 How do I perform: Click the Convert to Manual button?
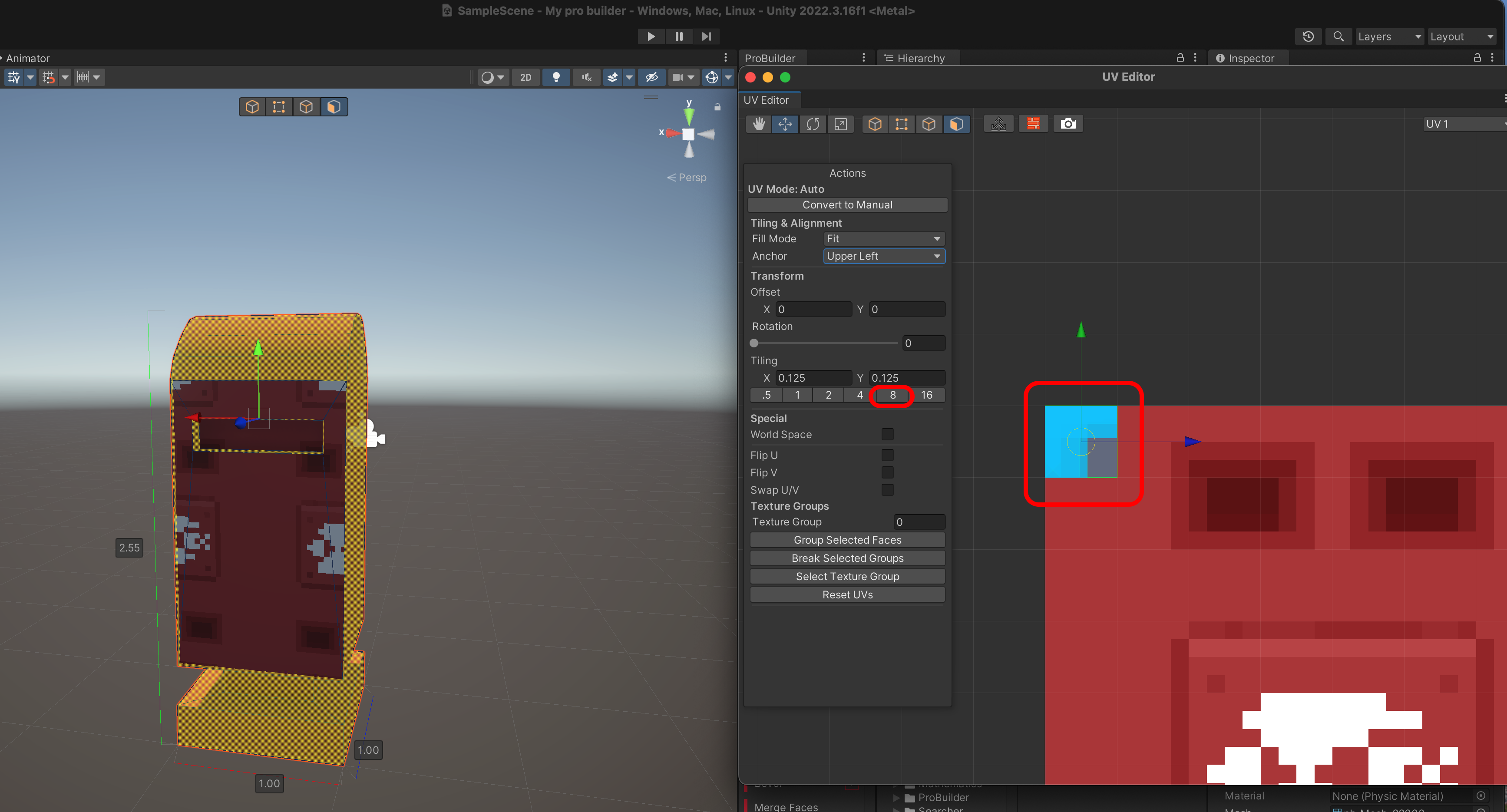pyautogui.click(x=846, y=205)
